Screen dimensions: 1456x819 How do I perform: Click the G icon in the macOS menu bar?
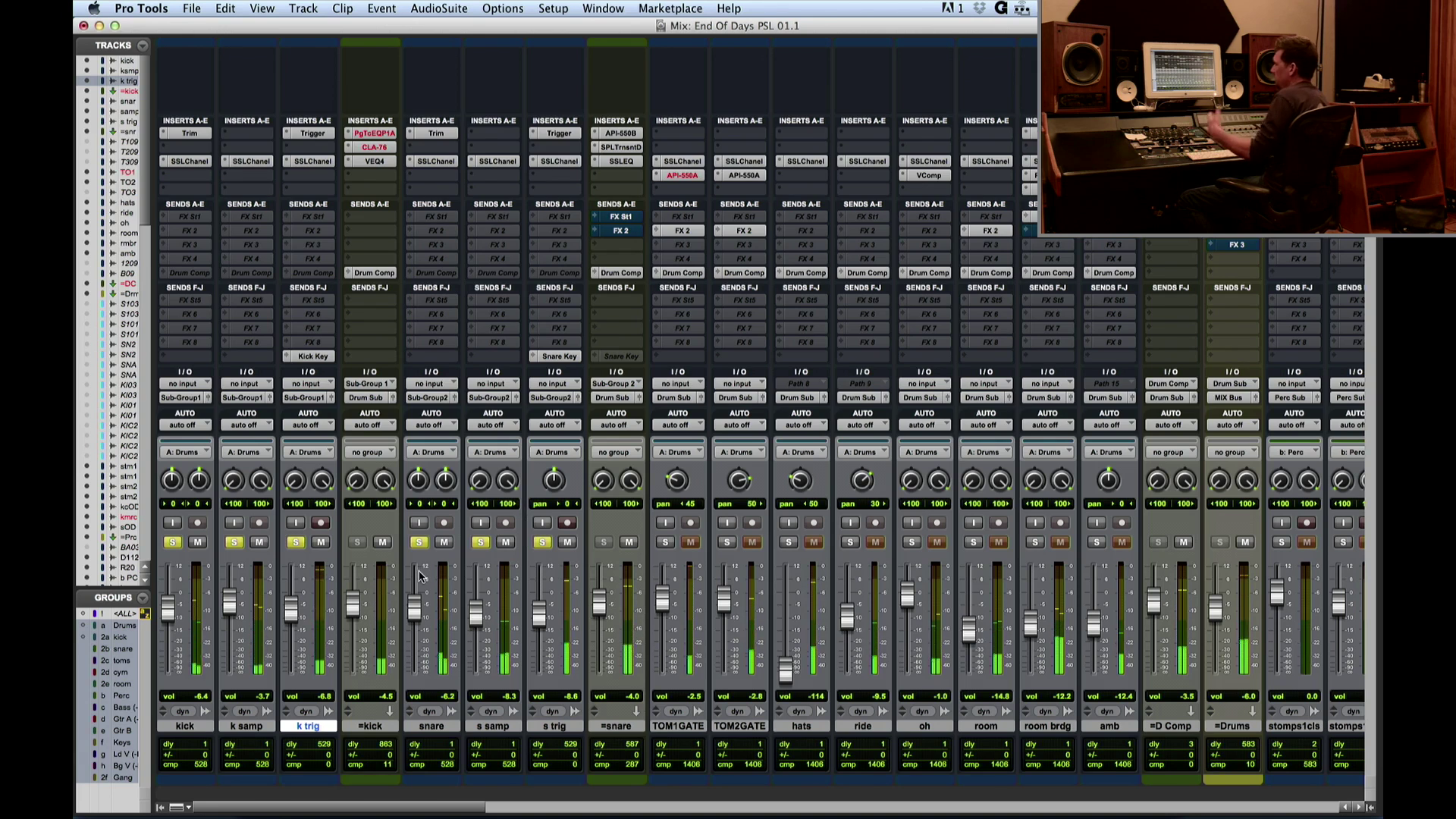1000,8
